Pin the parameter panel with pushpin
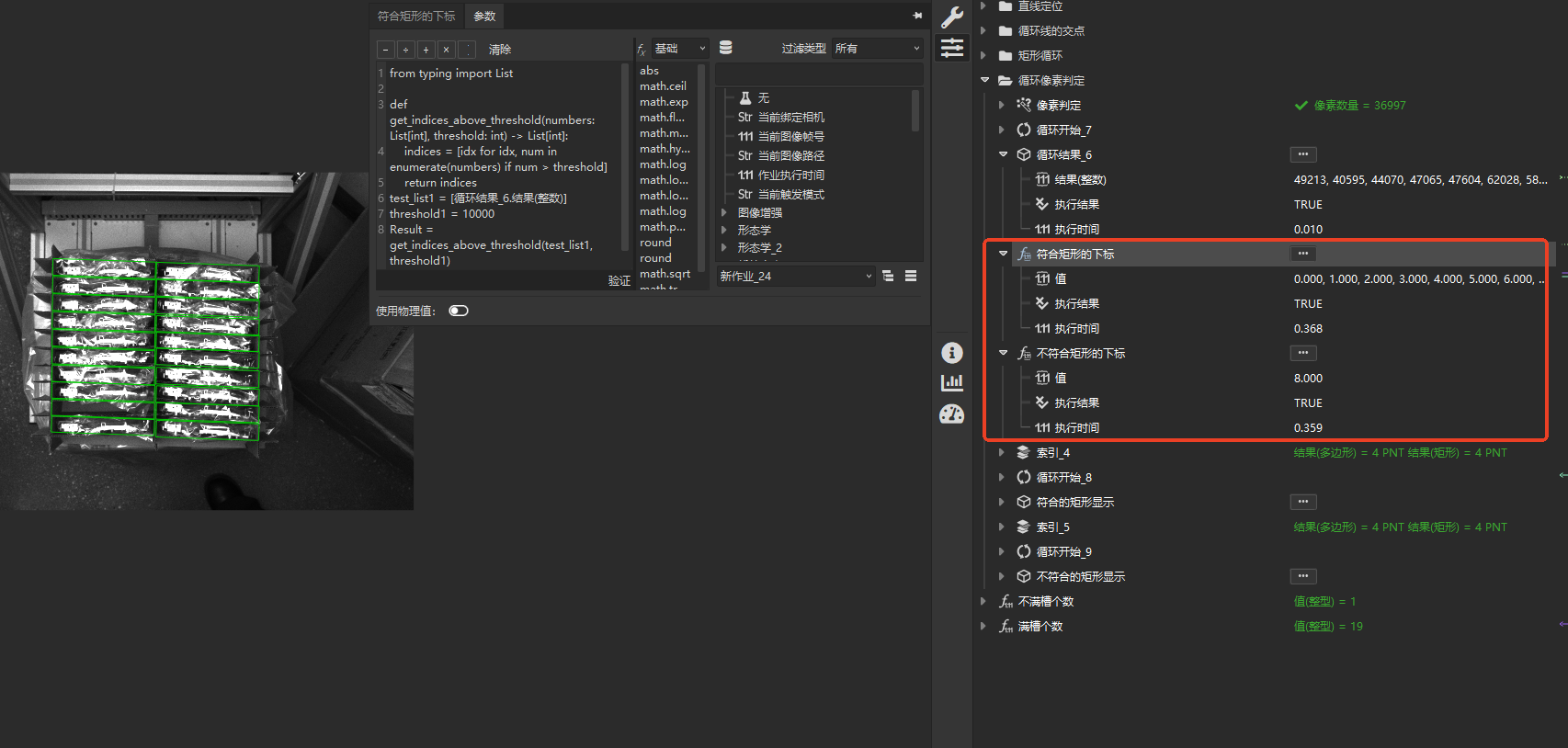 pyautogui.click(x=917, y=16)
